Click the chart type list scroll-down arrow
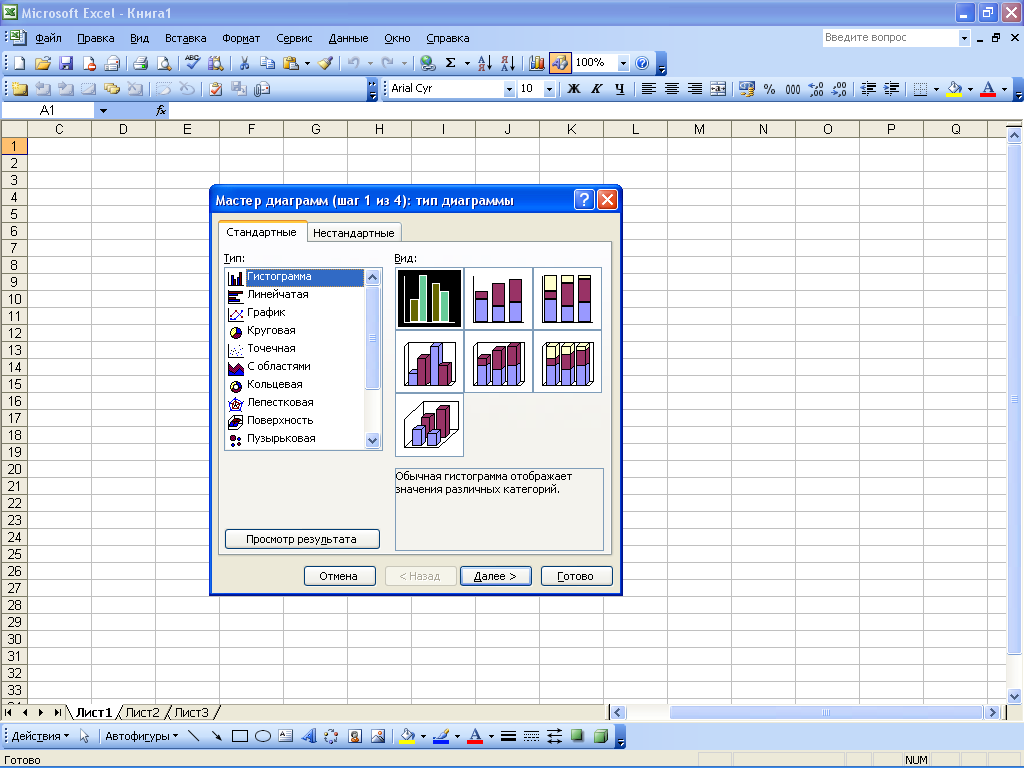The width and height of the screenshot is (1024, 768). click(372, 440)
